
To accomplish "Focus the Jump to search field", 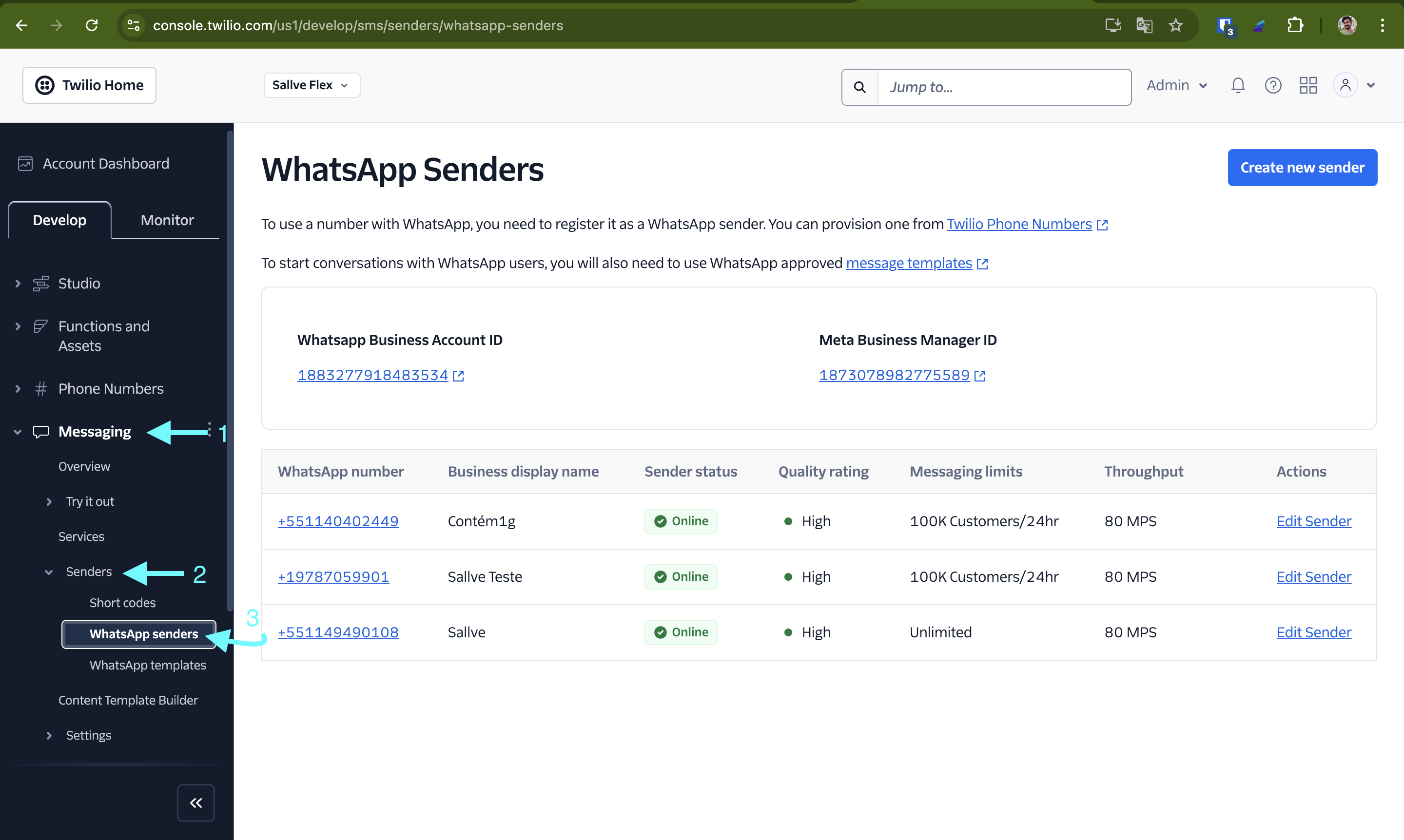I will click(x=1004, y=87).
